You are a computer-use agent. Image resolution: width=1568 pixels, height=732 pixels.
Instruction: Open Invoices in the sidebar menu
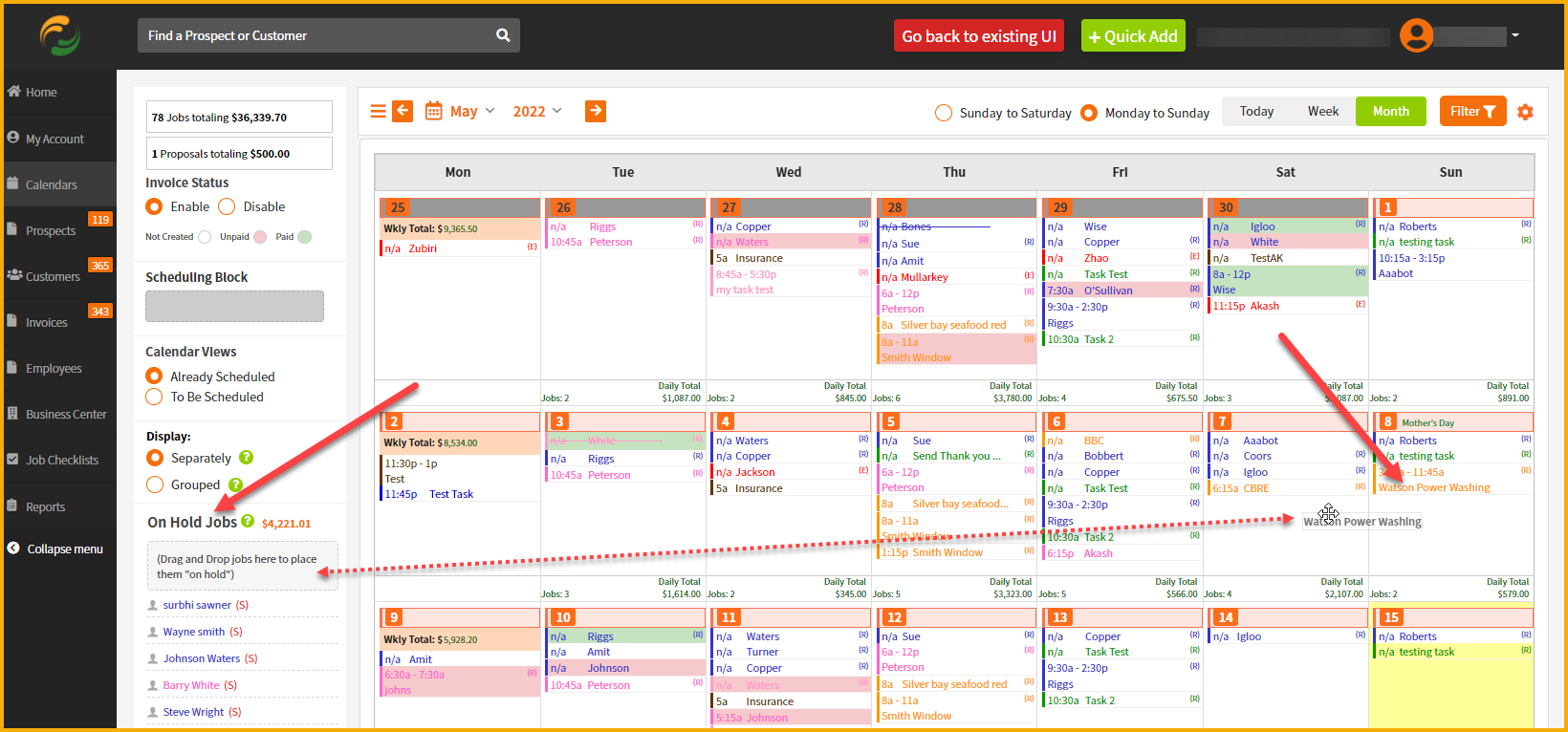(x=46, y=322)
